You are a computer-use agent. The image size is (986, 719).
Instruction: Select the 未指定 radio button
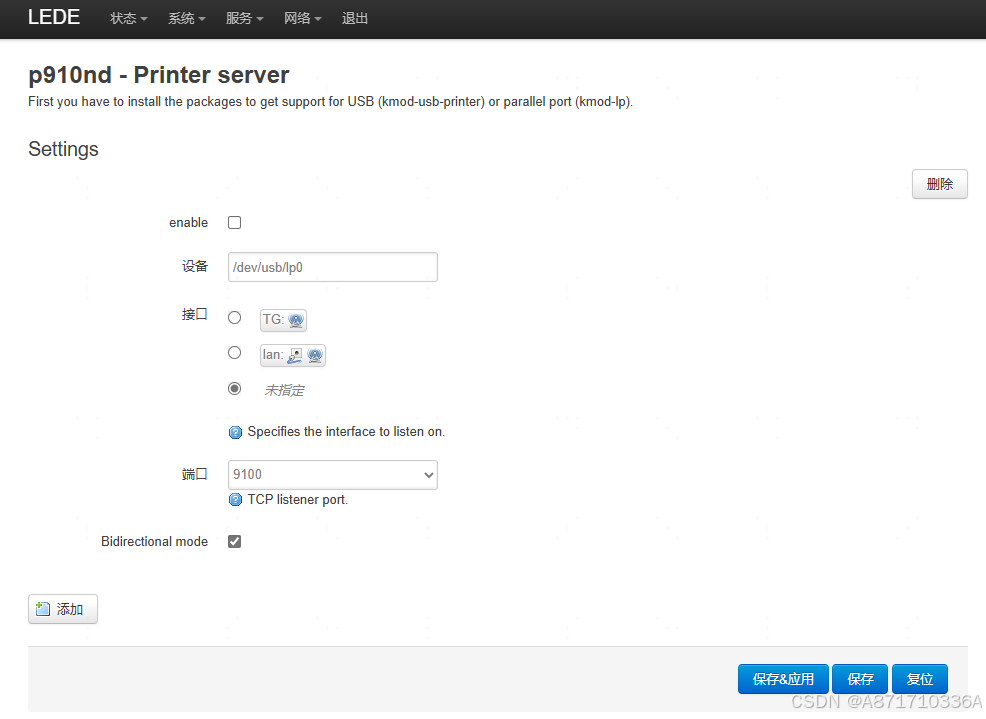click(235, 389)
